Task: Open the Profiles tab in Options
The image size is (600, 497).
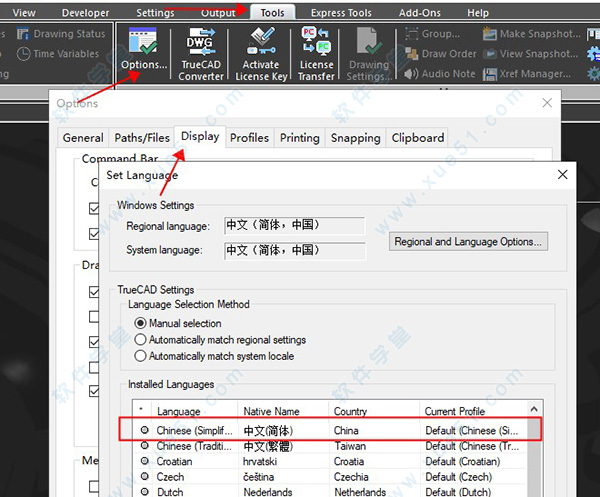Action: [249, 138]
